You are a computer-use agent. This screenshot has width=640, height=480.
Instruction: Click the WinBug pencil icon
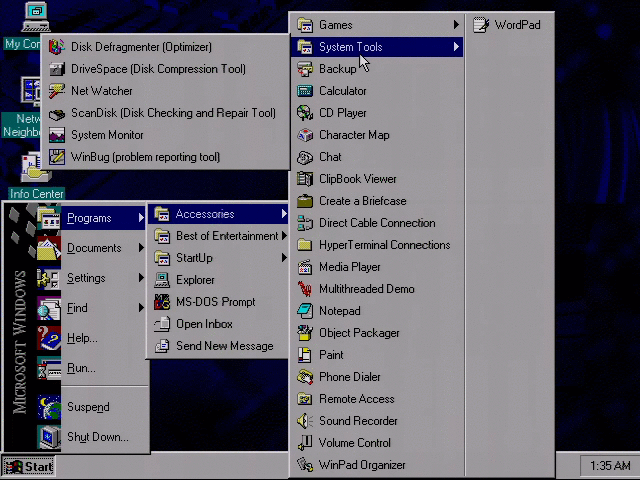point(57,157)
